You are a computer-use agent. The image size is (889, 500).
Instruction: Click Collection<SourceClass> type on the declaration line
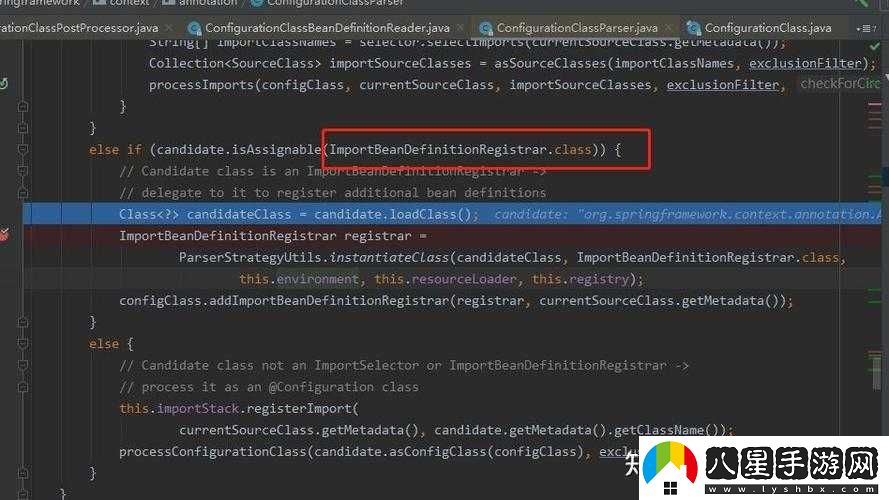tap(235, 63)
